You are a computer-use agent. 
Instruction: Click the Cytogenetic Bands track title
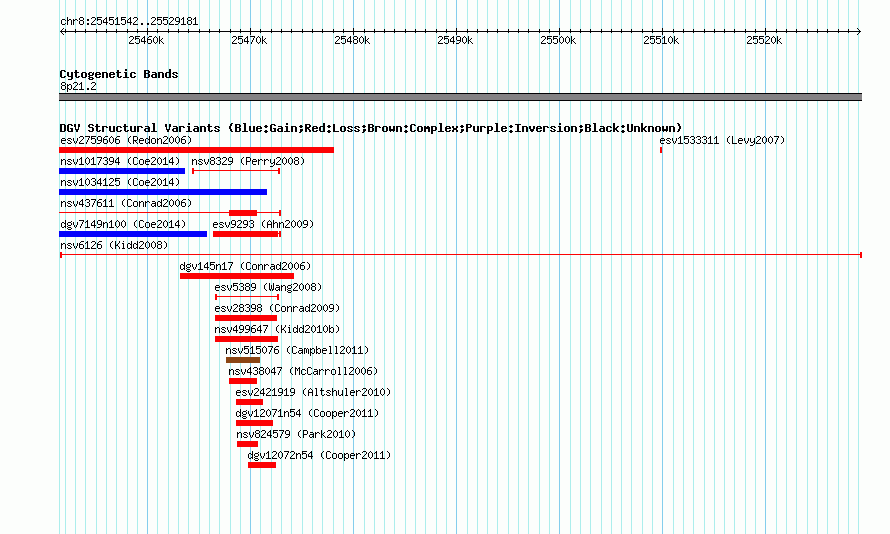coord(119,74)
